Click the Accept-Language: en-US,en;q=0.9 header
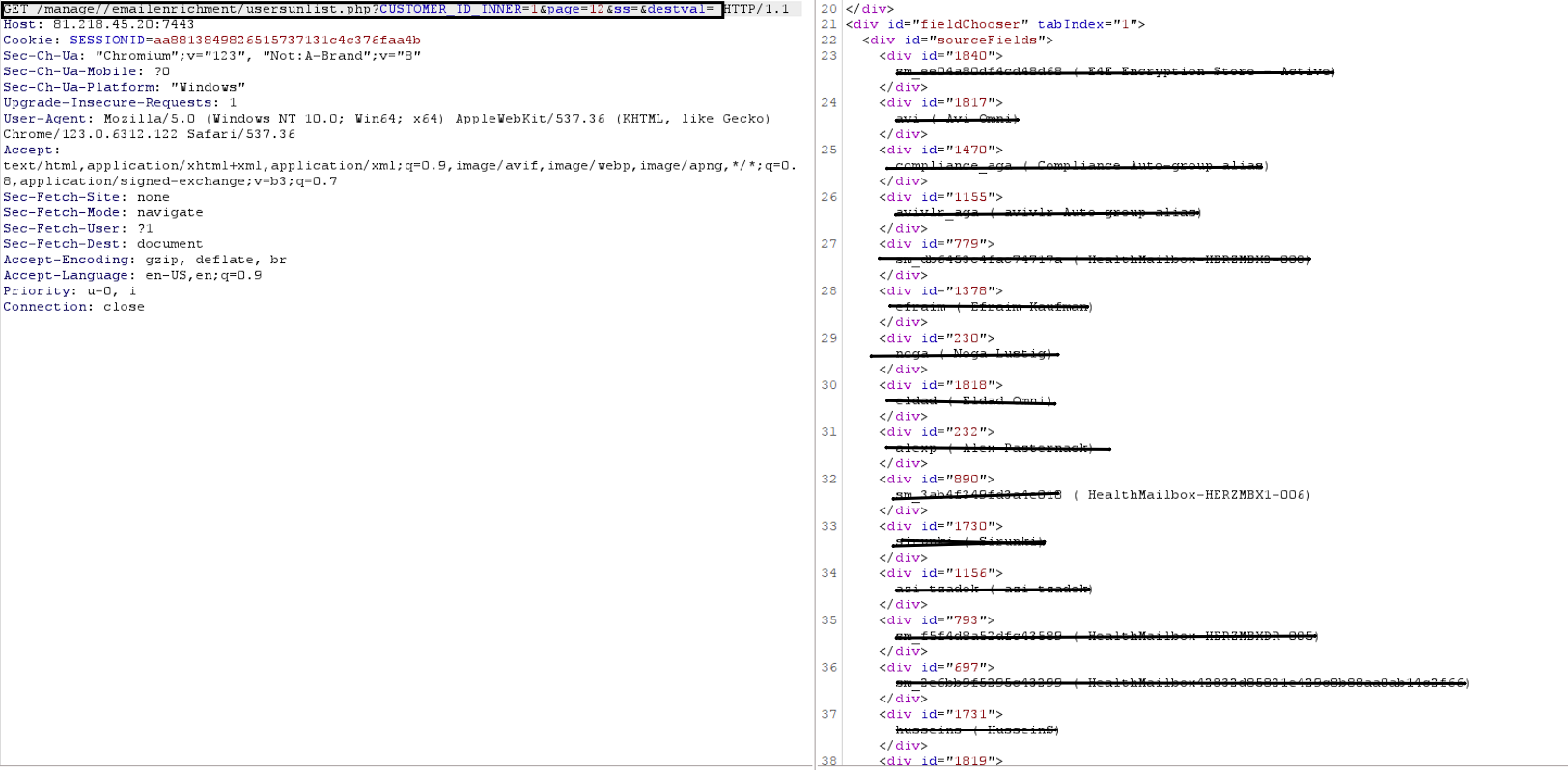The image size is (1568, 770). click(x=132, y=275)
